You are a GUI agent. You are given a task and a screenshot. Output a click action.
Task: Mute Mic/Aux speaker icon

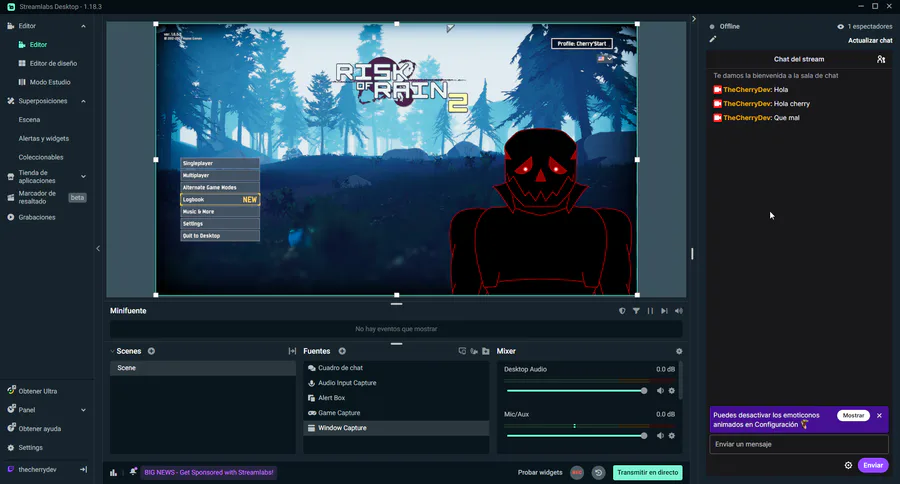pos(660,436)
